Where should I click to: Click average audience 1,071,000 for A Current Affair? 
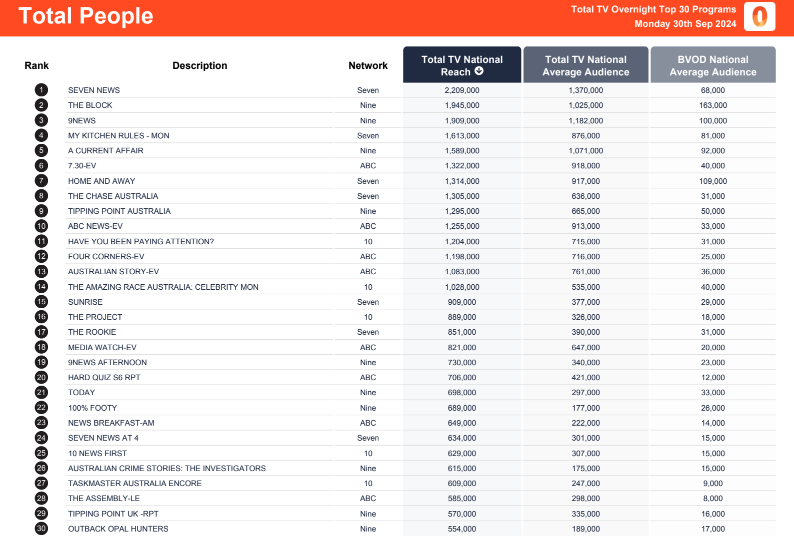(x=586, y=150)
